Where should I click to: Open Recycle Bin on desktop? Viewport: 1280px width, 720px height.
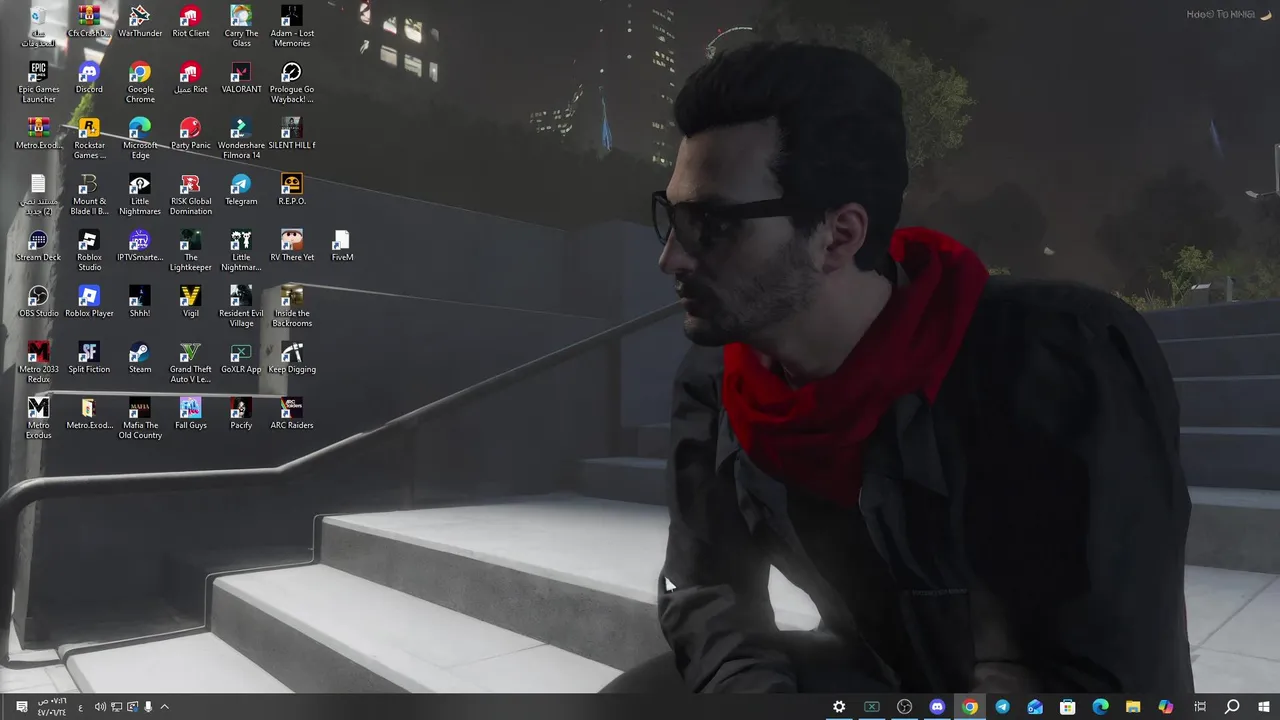(x=38, y=27)
